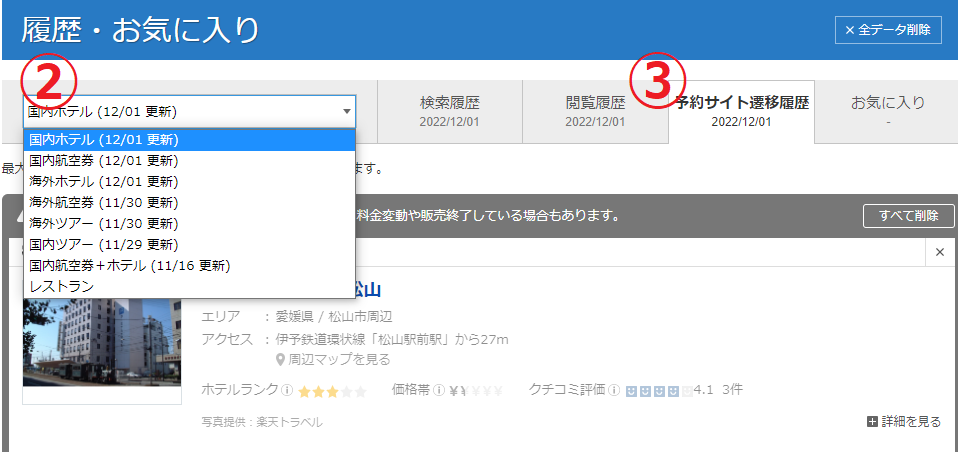Expand hotel details via 詳細を見る

[904, 422]
